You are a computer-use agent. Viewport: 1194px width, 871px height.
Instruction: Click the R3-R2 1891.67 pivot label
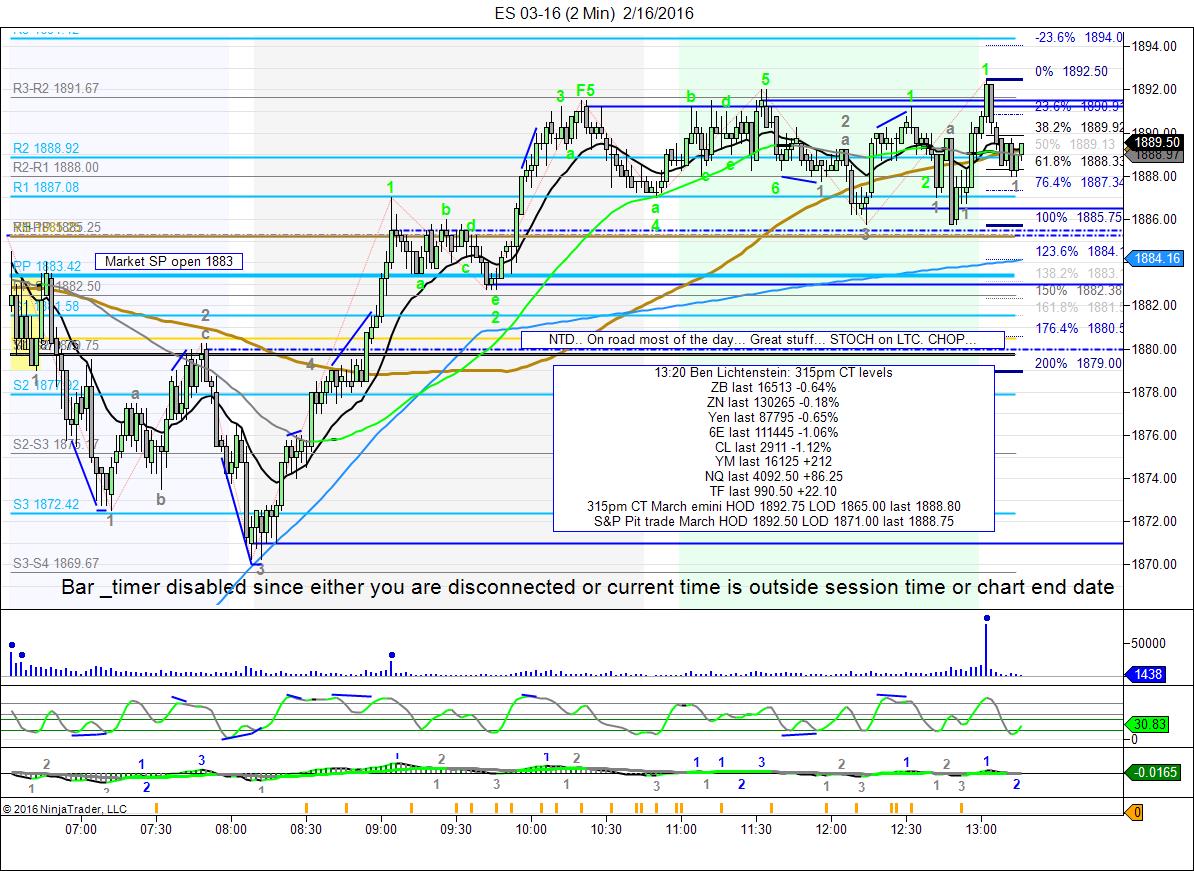[56, 88]
